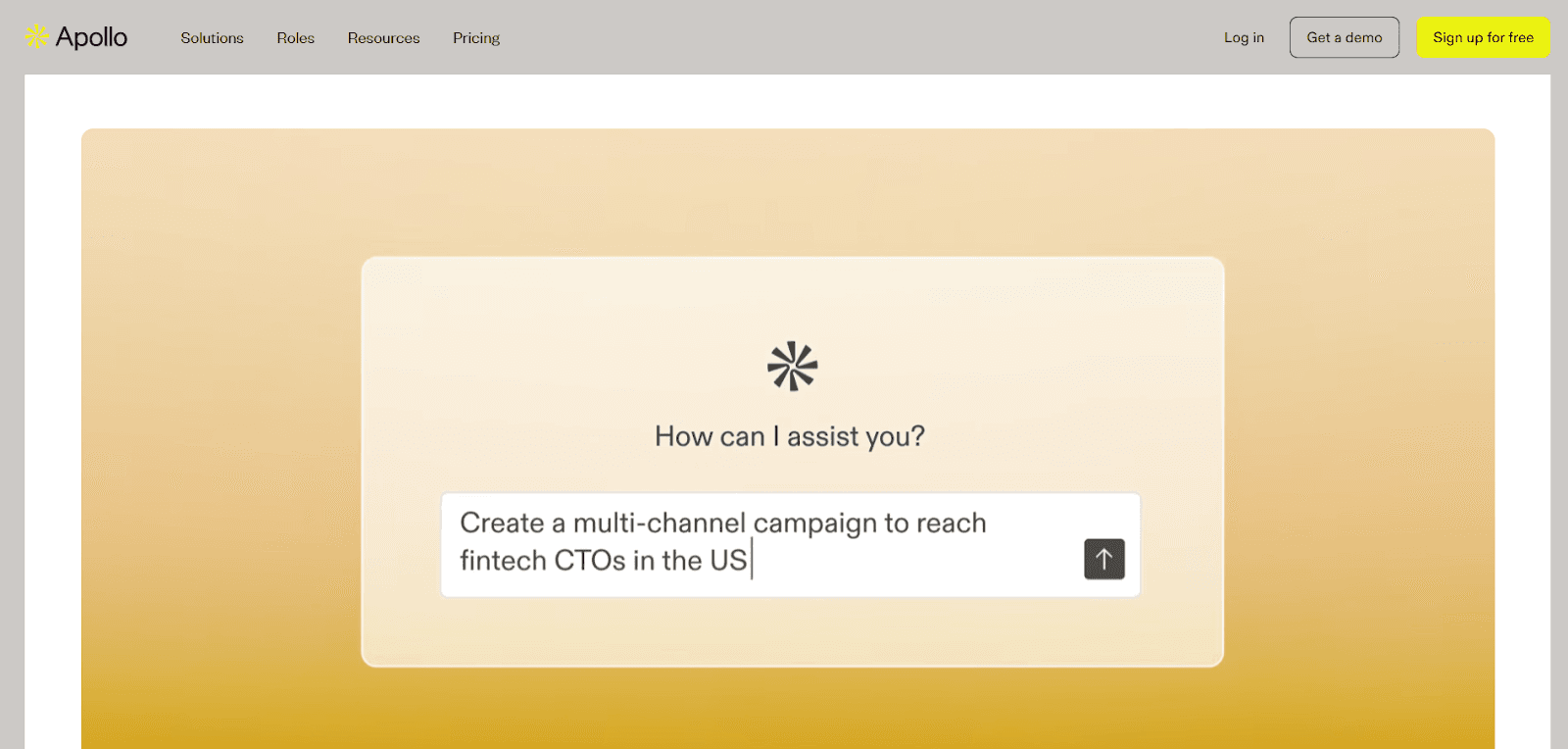1568x749 pixels.
Task: Click the blinking text cursor after "US"
Action: (x=752, y=560)
